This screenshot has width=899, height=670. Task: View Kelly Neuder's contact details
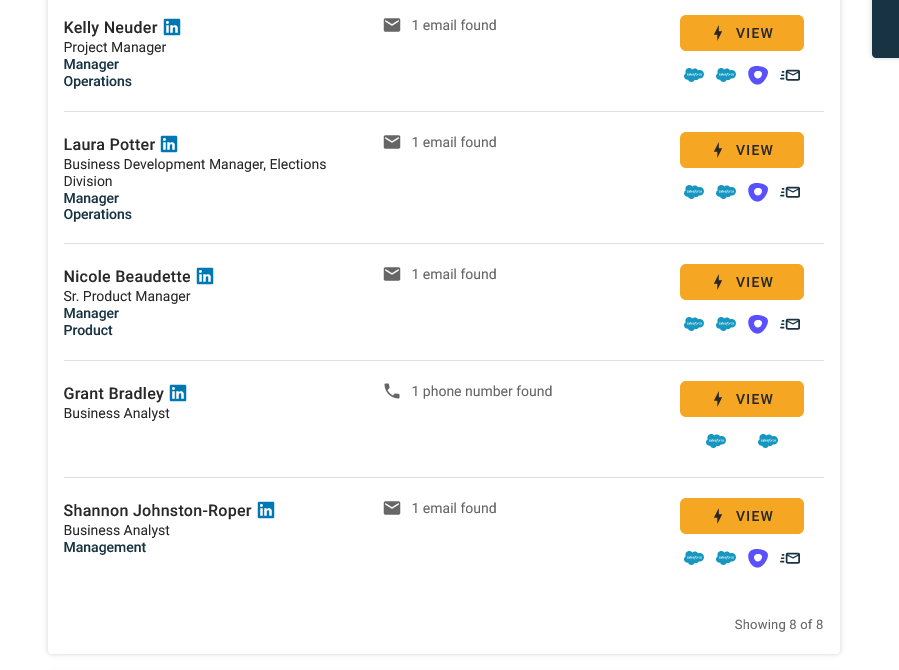[742, 33]
